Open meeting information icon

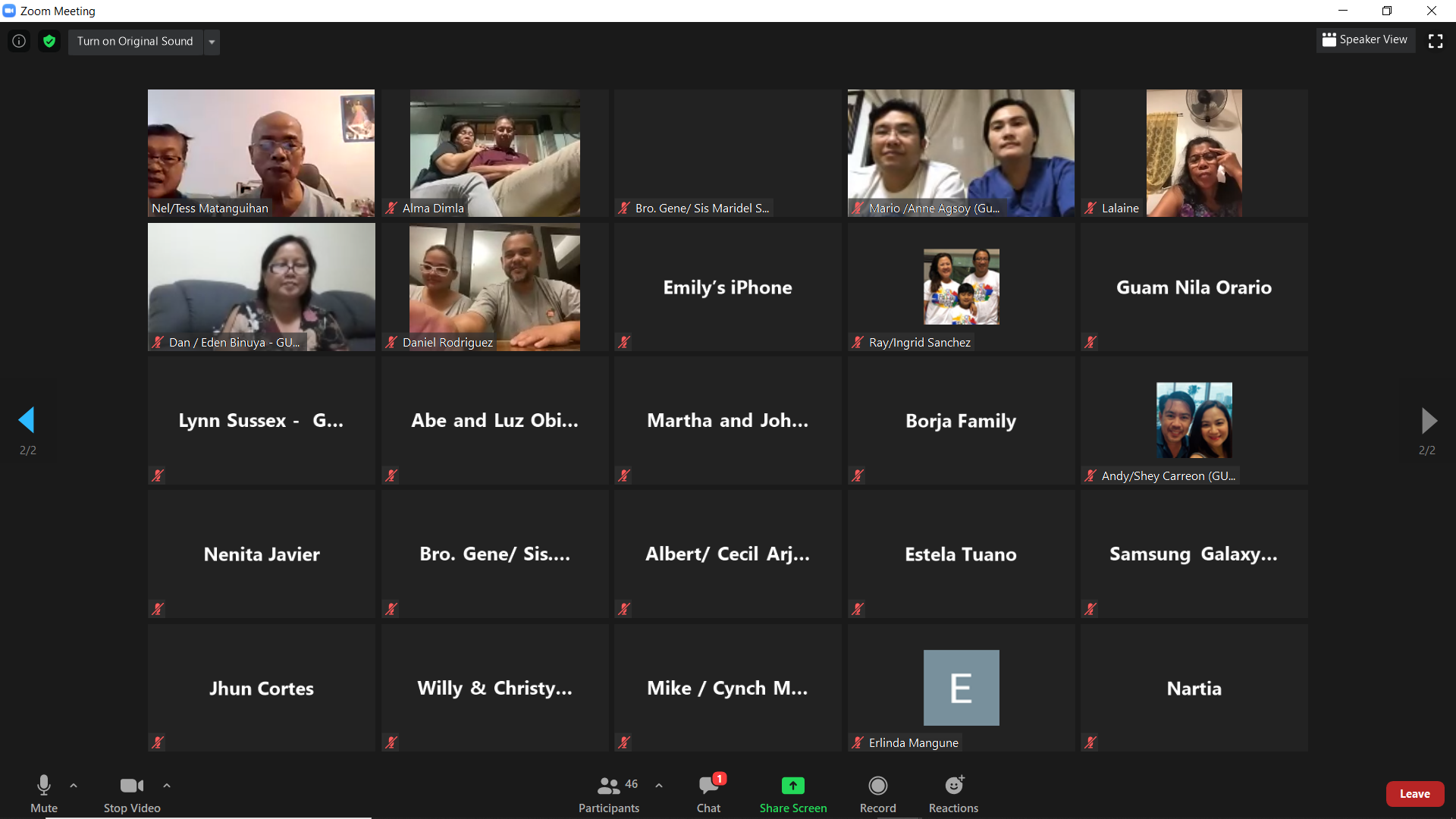19,41
